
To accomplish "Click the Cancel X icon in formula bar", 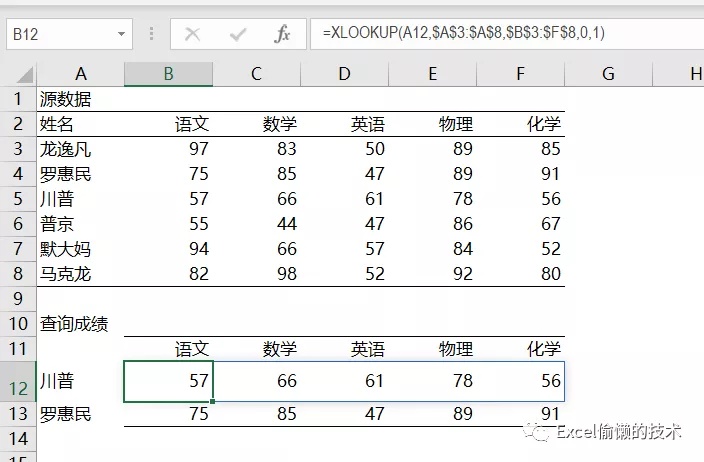I will (193, 34).
